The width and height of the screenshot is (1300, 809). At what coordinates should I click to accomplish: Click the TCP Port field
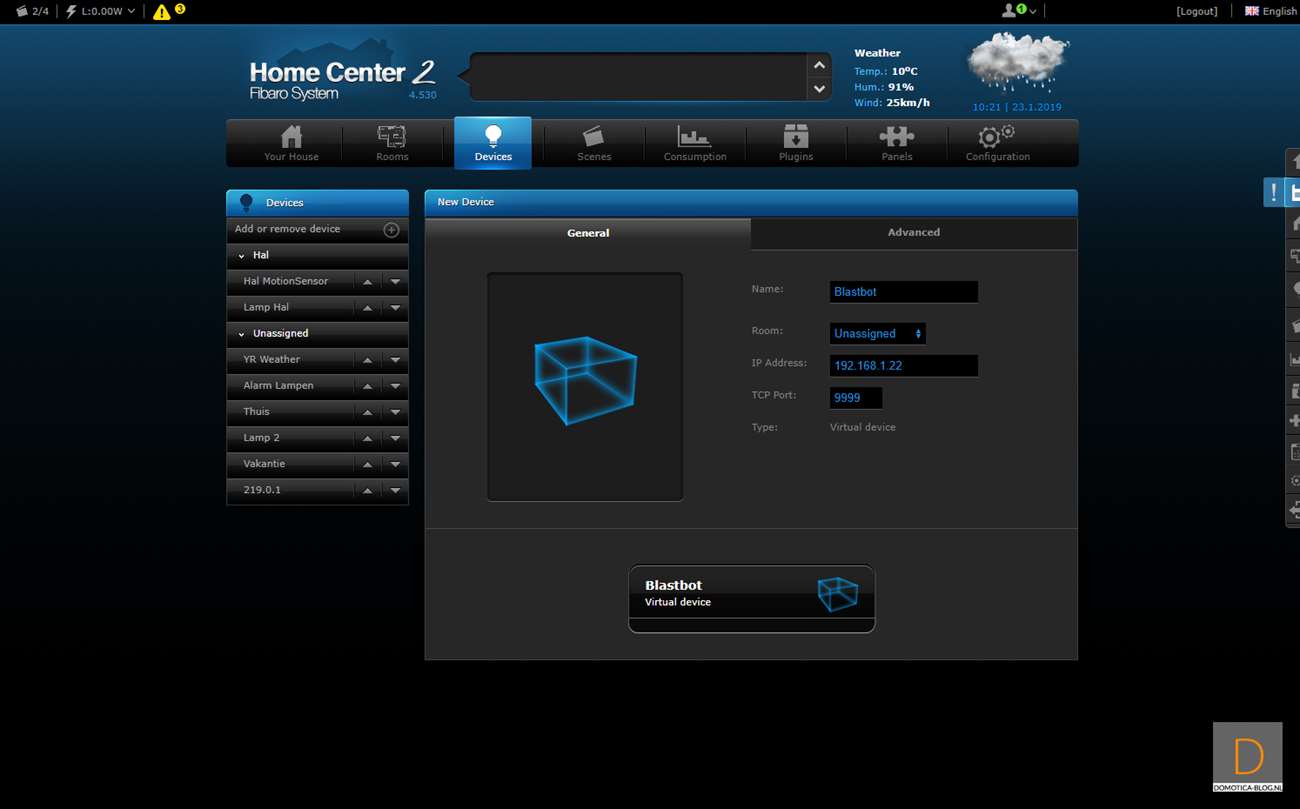coord(856,398)
